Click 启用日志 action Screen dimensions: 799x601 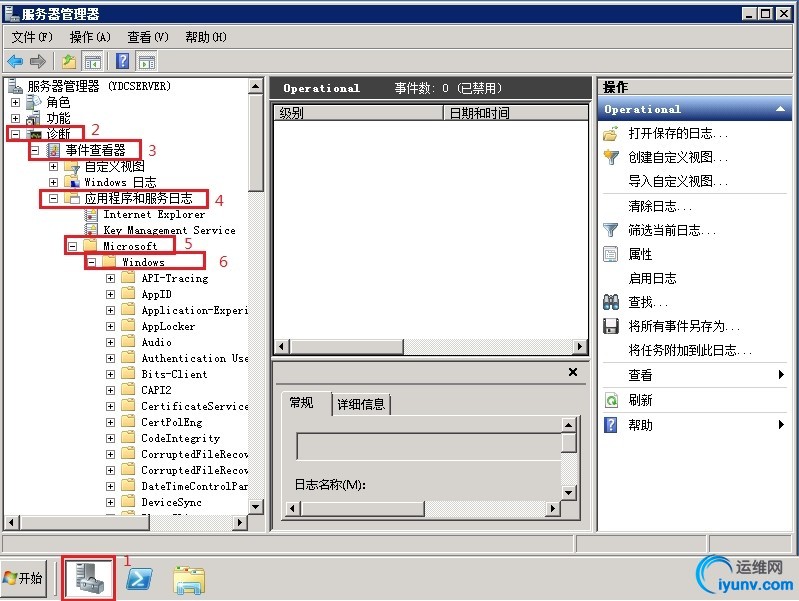tap(652, 278)
